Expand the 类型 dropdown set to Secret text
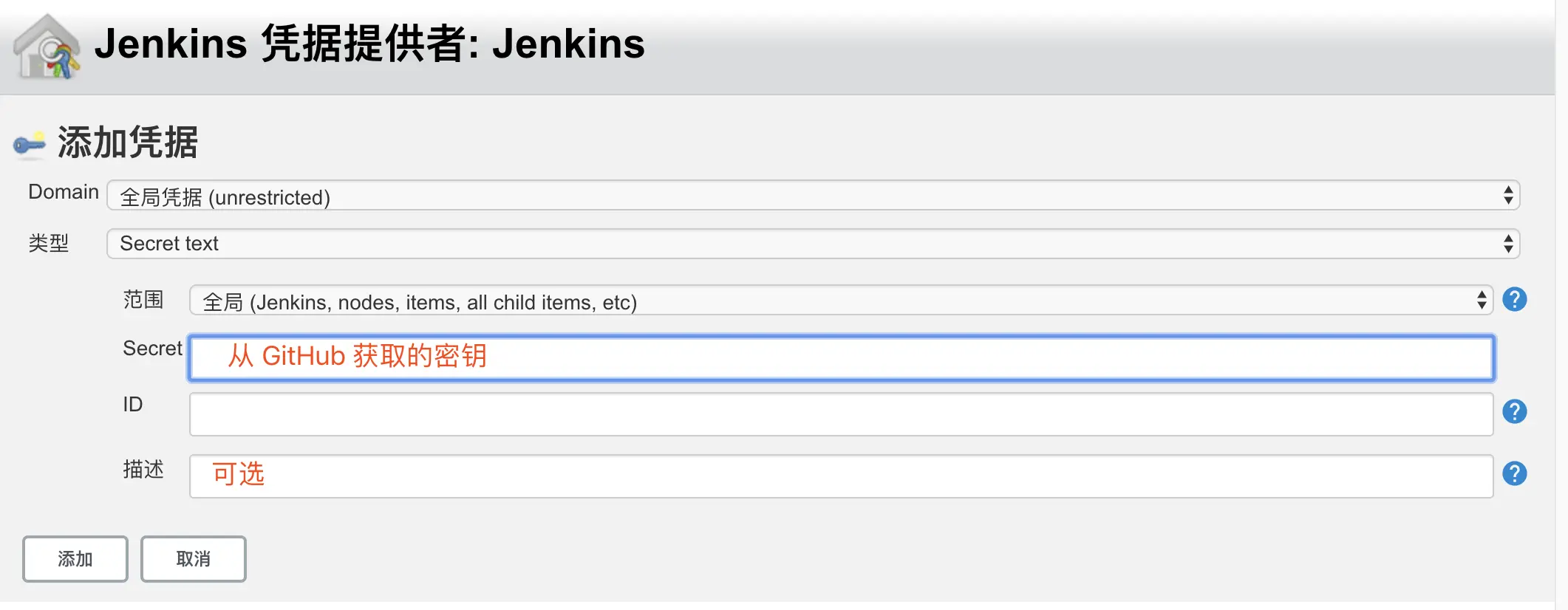Image resolution: width=1568 pixels, height=610 pixels. tap(813, 244)
